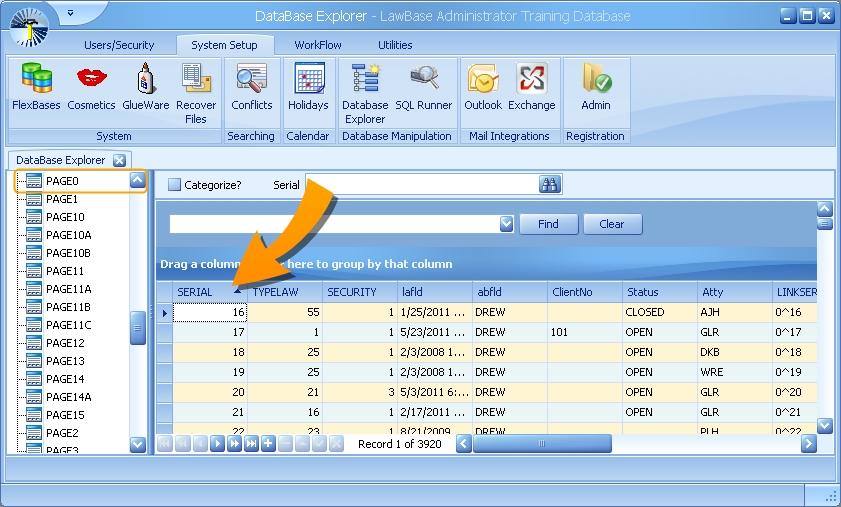Jump to next page of records
The image size is (841, 507).
(x=234, y=444)
